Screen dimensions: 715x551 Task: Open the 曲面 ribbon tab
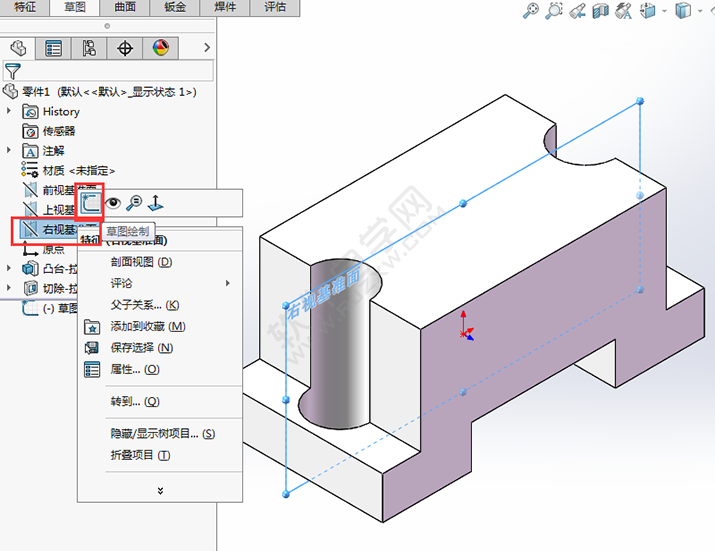point(124,7)
